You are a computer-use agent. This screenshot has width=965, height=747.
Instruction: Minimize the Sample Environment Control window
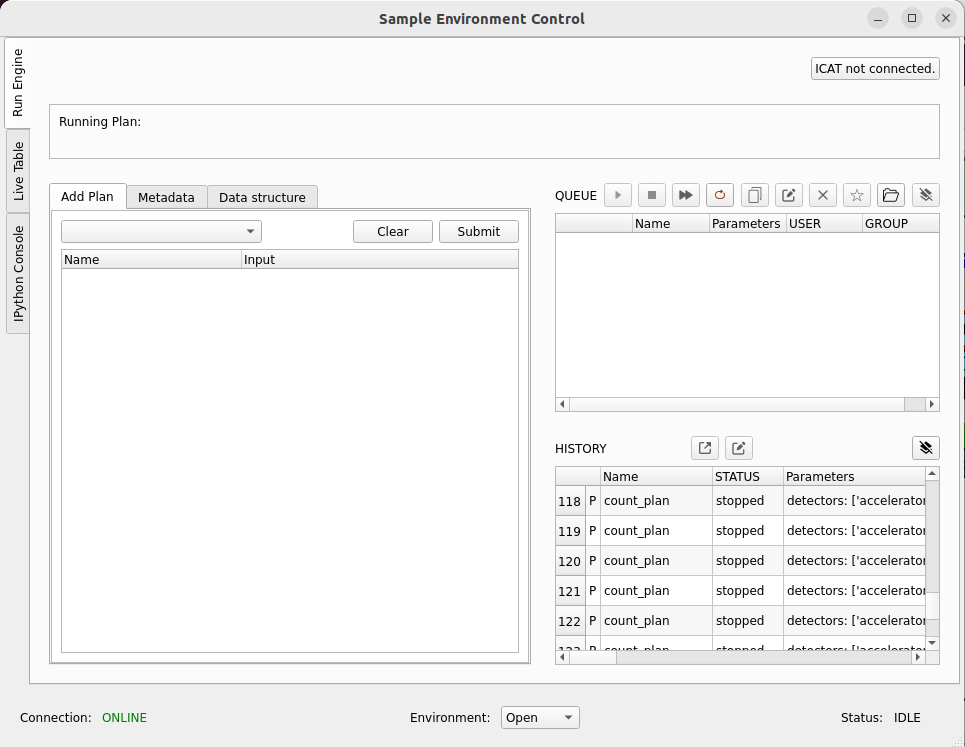878,18
